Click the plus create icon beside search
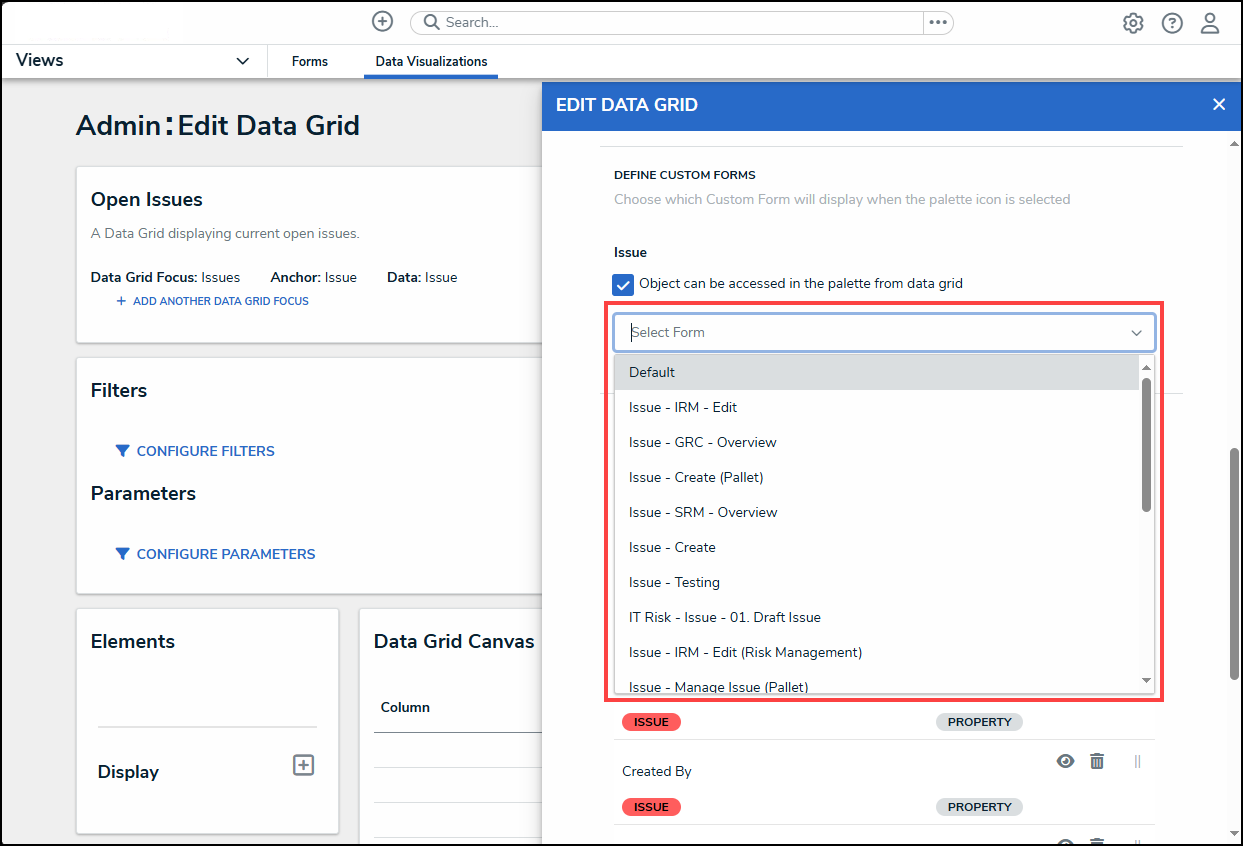The height and width of the screenshot is (846, 1243). 382,22
